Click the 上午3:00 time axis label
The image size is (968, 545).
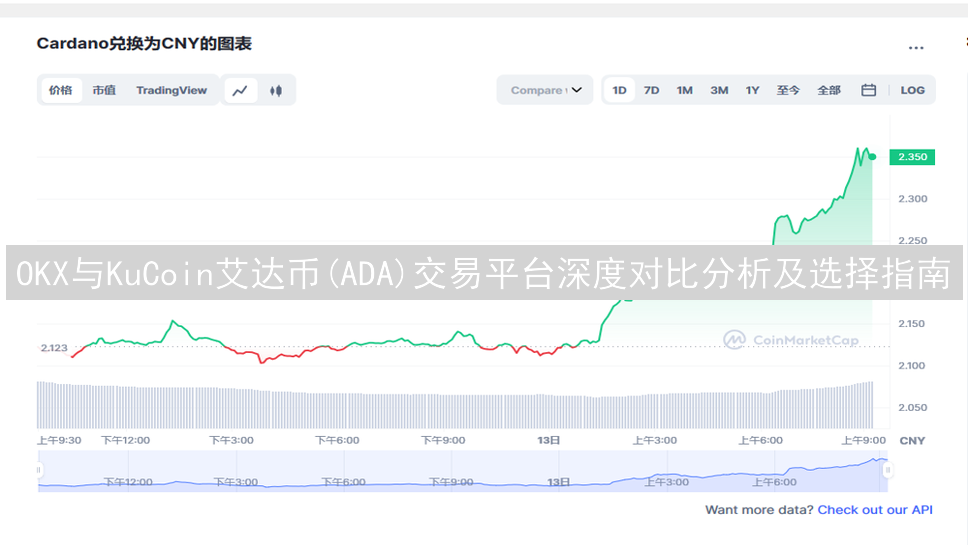pyautogui.click(x=654, y=440)
